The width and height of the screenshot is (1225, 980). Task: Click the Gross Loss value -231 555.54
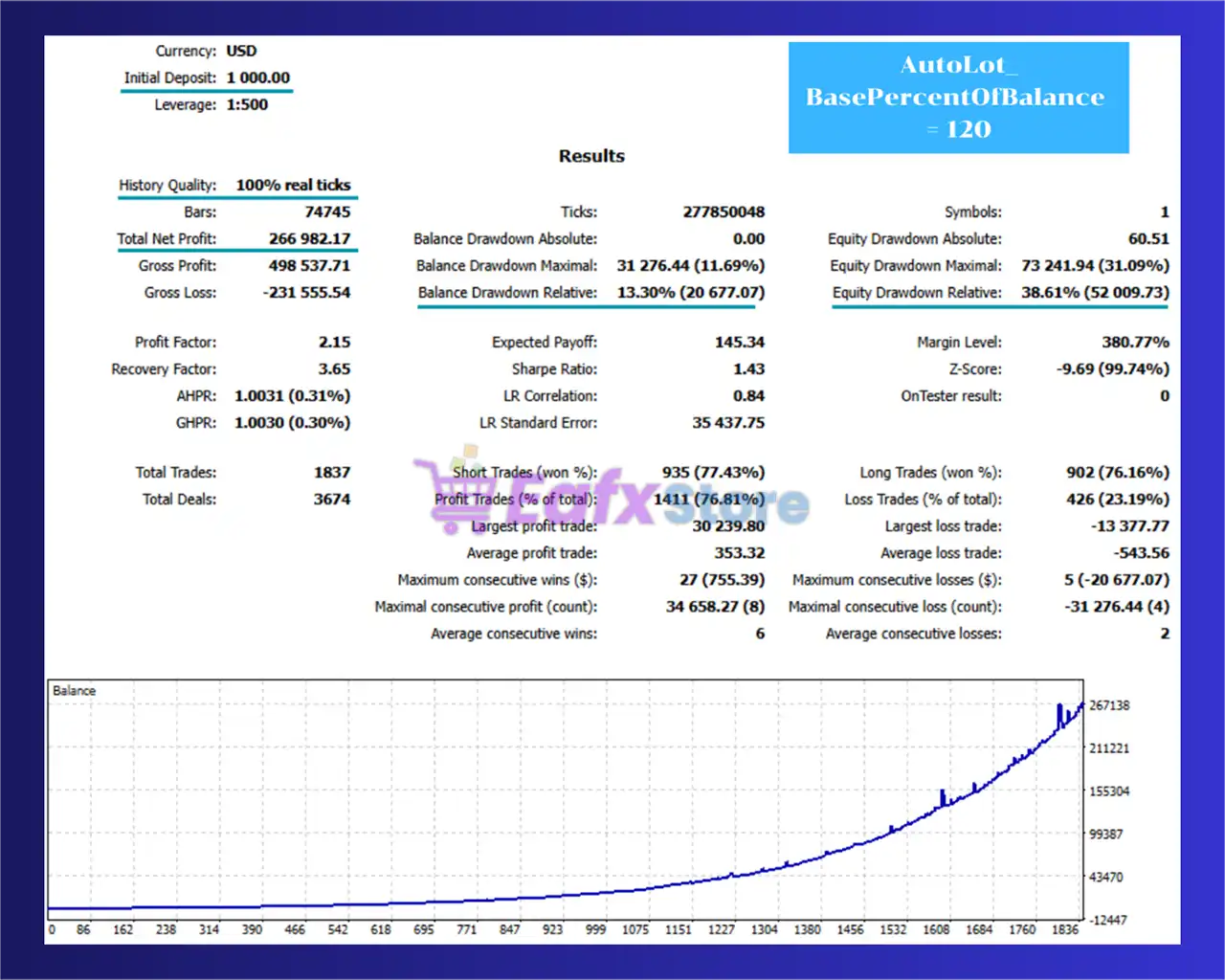[x=306, y=292]
